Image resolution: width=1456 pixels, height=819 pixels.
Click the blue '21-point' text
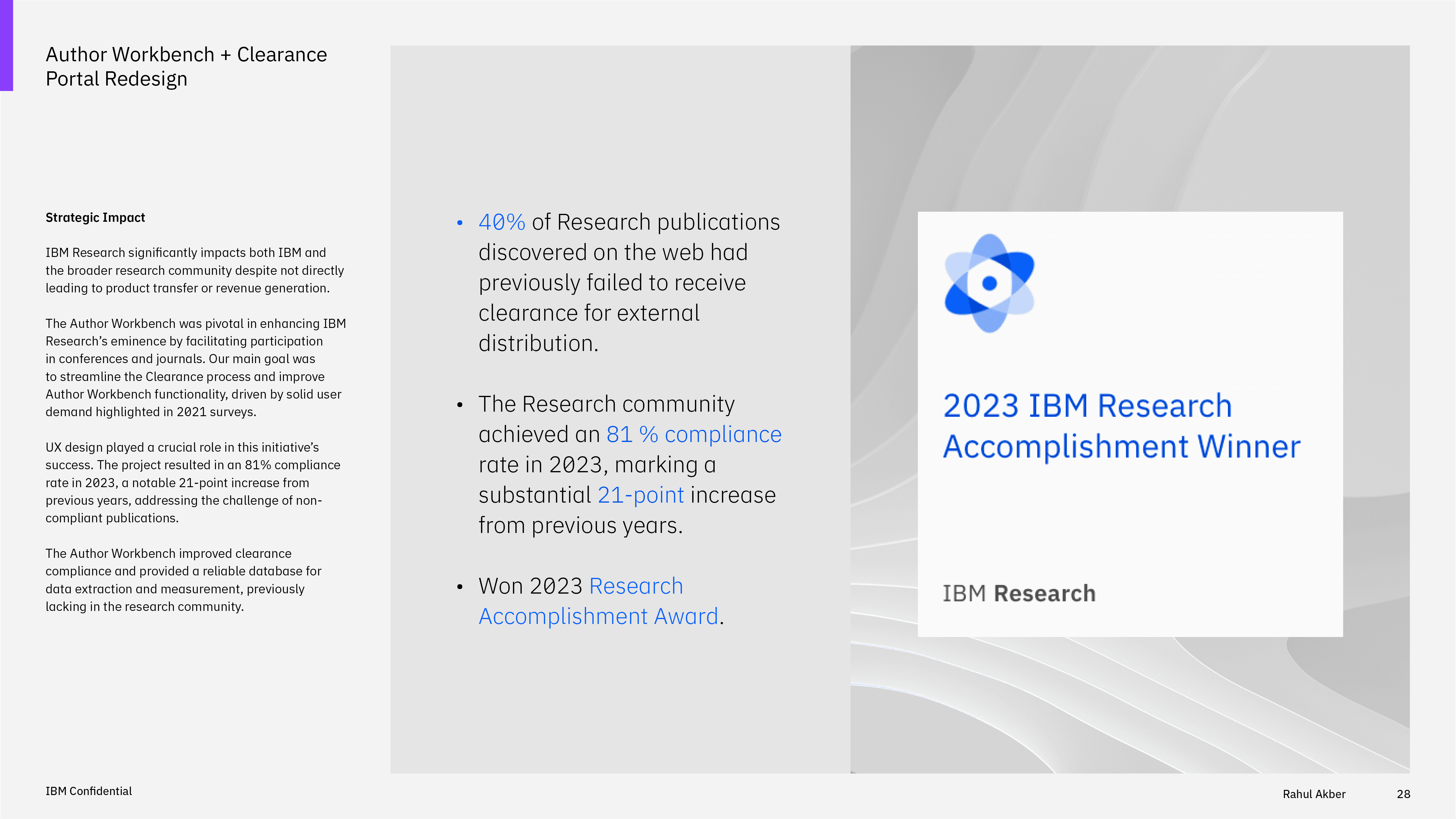640,495
